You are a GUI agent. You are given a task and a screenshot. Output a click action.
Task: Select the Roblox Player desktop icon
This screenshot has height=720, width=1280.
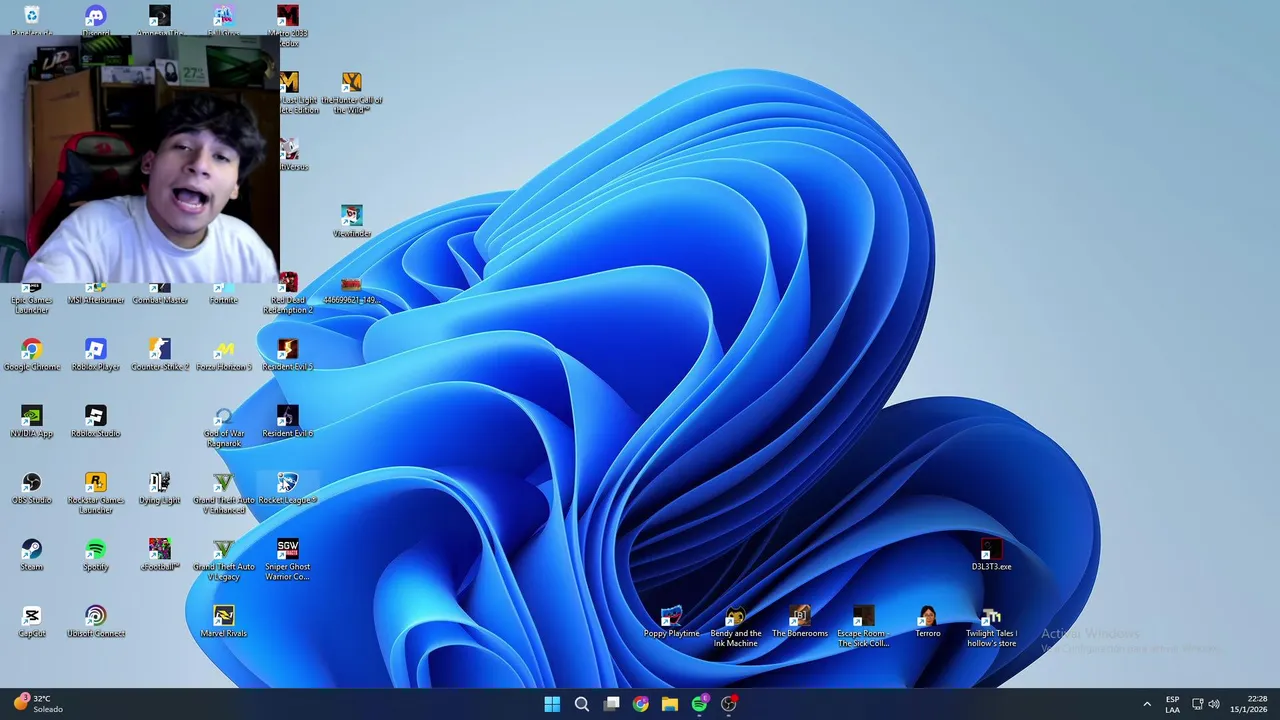click(95, 354)
